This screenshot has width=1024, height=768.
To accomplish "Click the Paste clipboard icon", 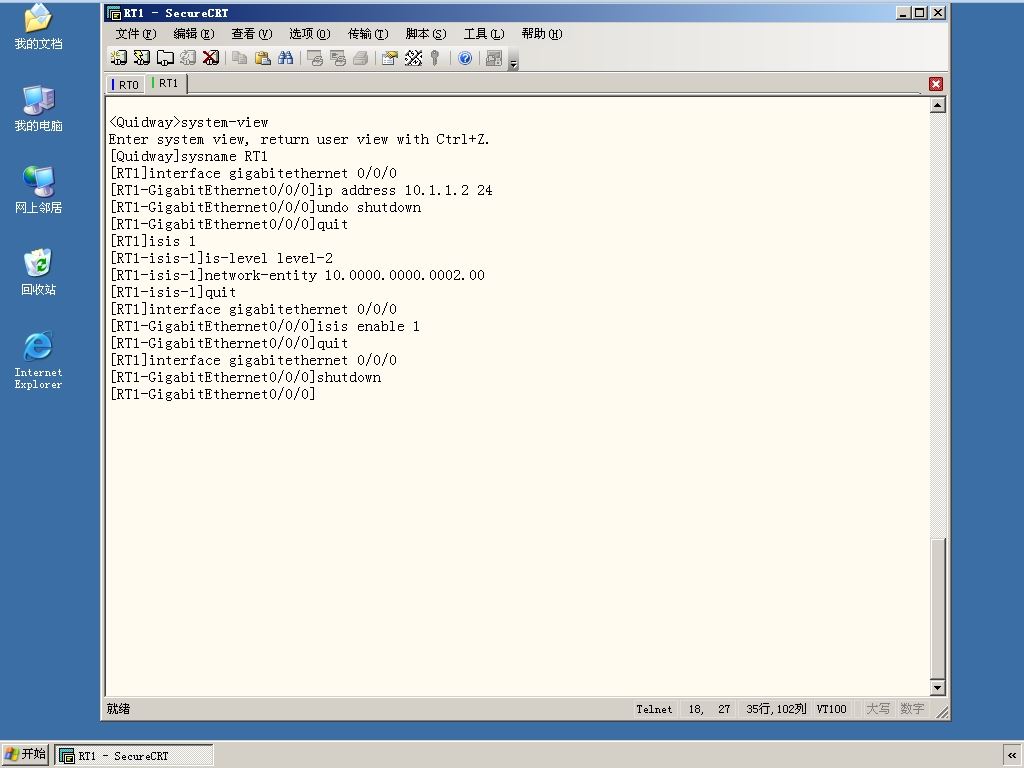I will point(263,58).
